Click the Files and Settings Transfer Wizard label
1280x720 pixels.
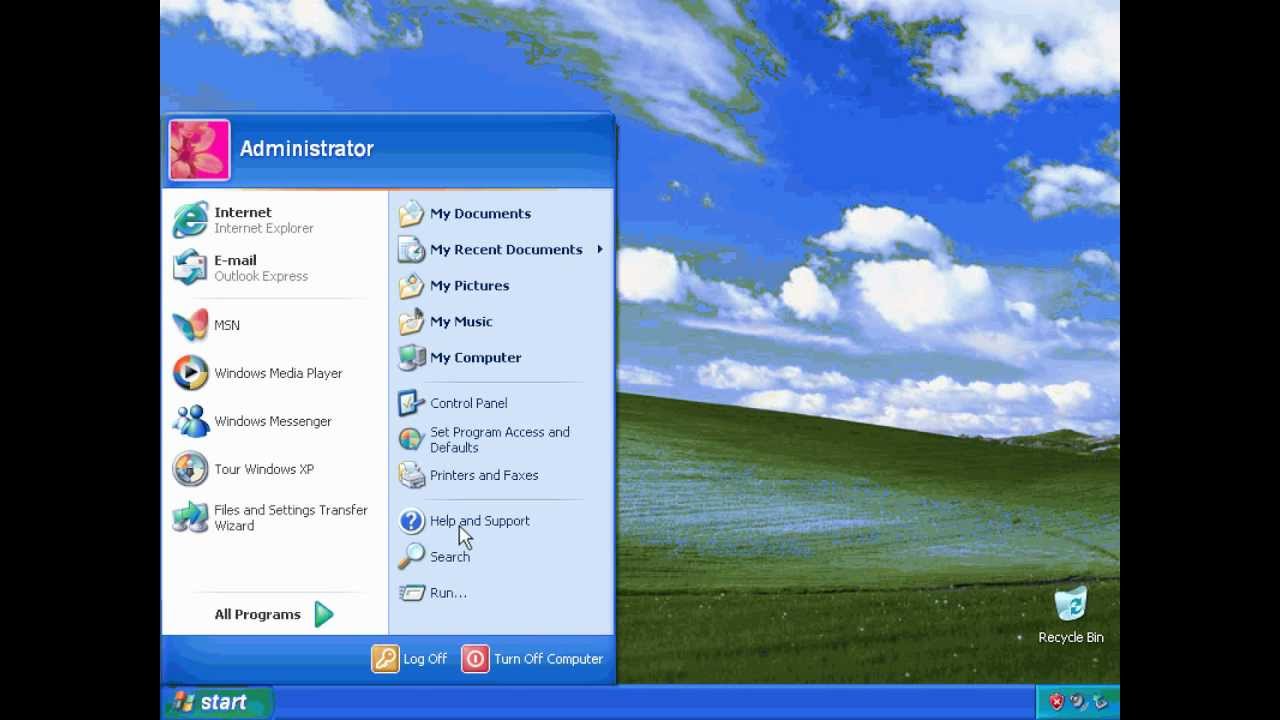(x=291, y=517)
